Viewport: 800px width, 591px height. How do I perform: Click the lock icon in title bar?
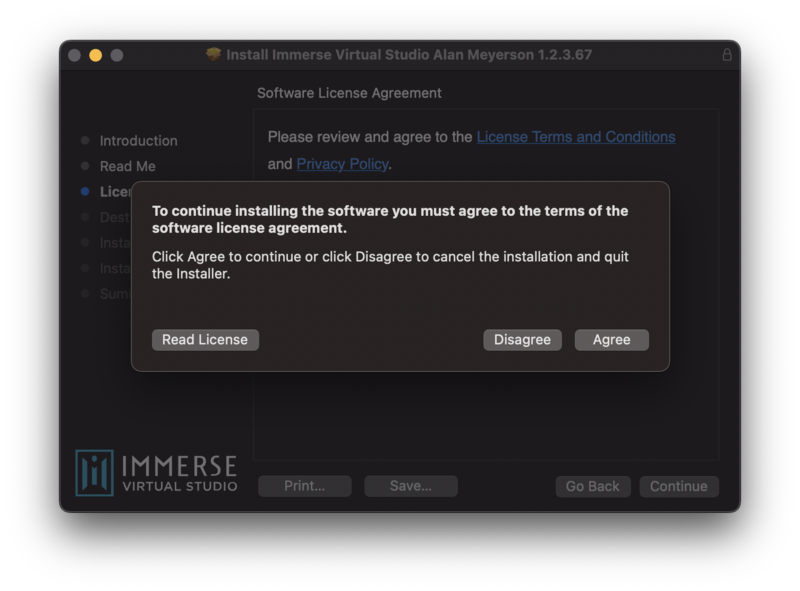(x=727, y=55)
